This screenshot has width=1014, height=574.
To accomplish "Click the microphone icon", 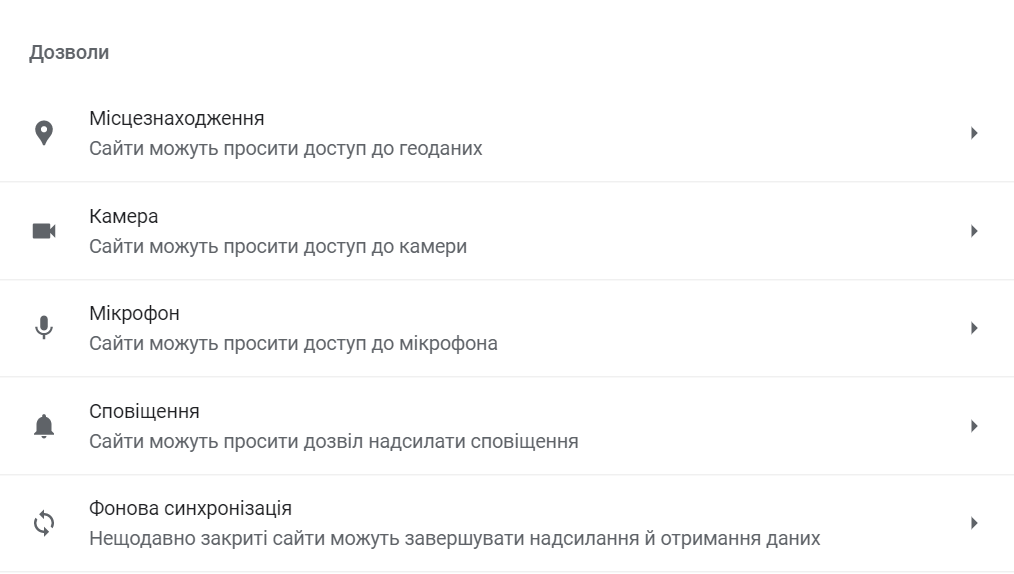I will tap(43, 328).
